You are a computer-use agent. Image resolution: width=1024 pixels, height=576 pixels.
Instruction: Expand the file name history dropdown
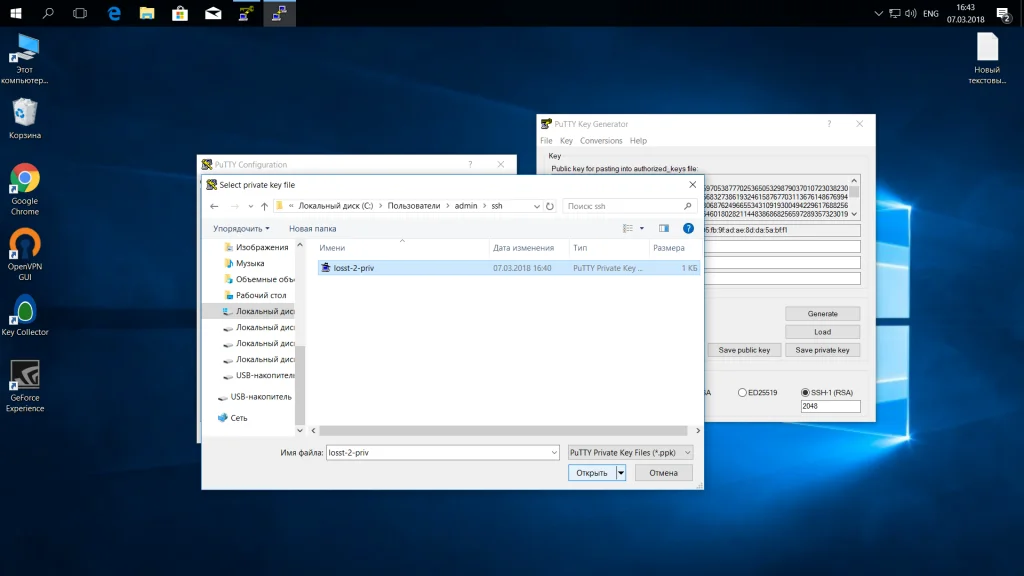click(x=554, y=452)
